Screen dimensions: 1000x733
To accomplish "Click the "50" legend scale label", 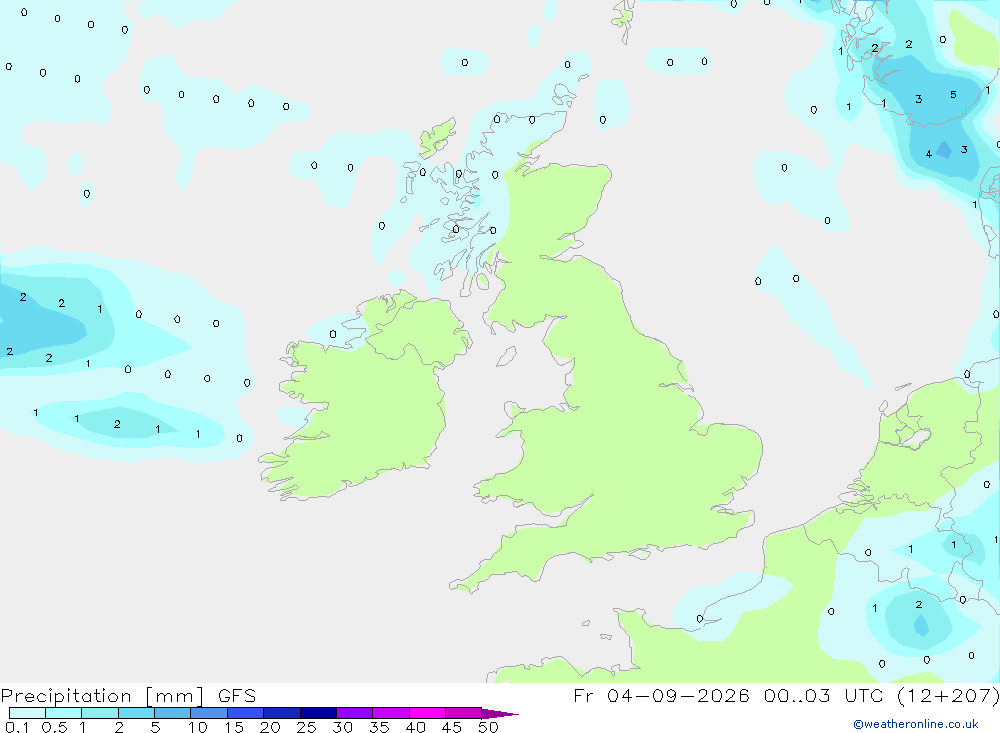I will pos(488,727).
